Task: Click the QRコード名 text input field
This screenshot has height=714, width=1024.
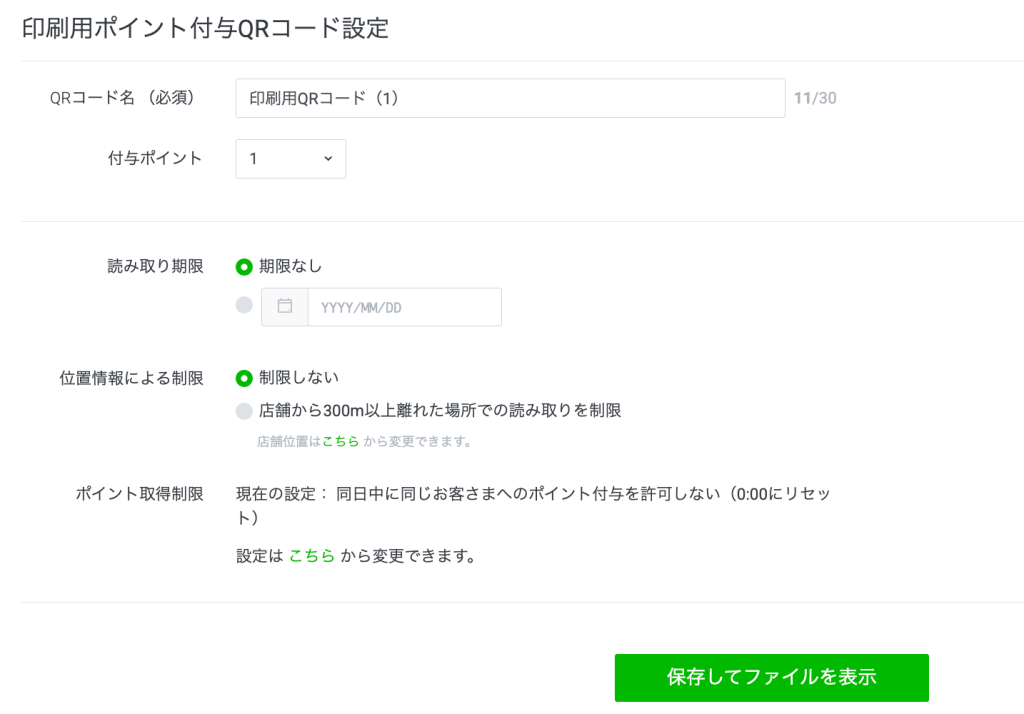Action: tap(510, 97)
